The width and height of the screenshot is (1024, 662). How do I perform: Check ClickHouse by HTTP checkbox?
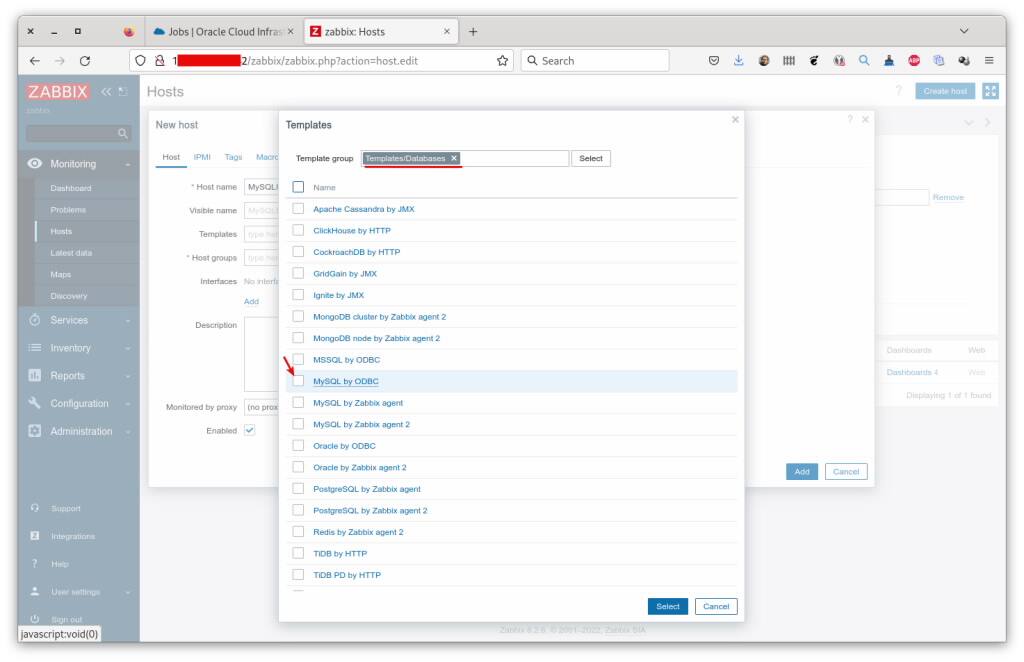point(298,230)
